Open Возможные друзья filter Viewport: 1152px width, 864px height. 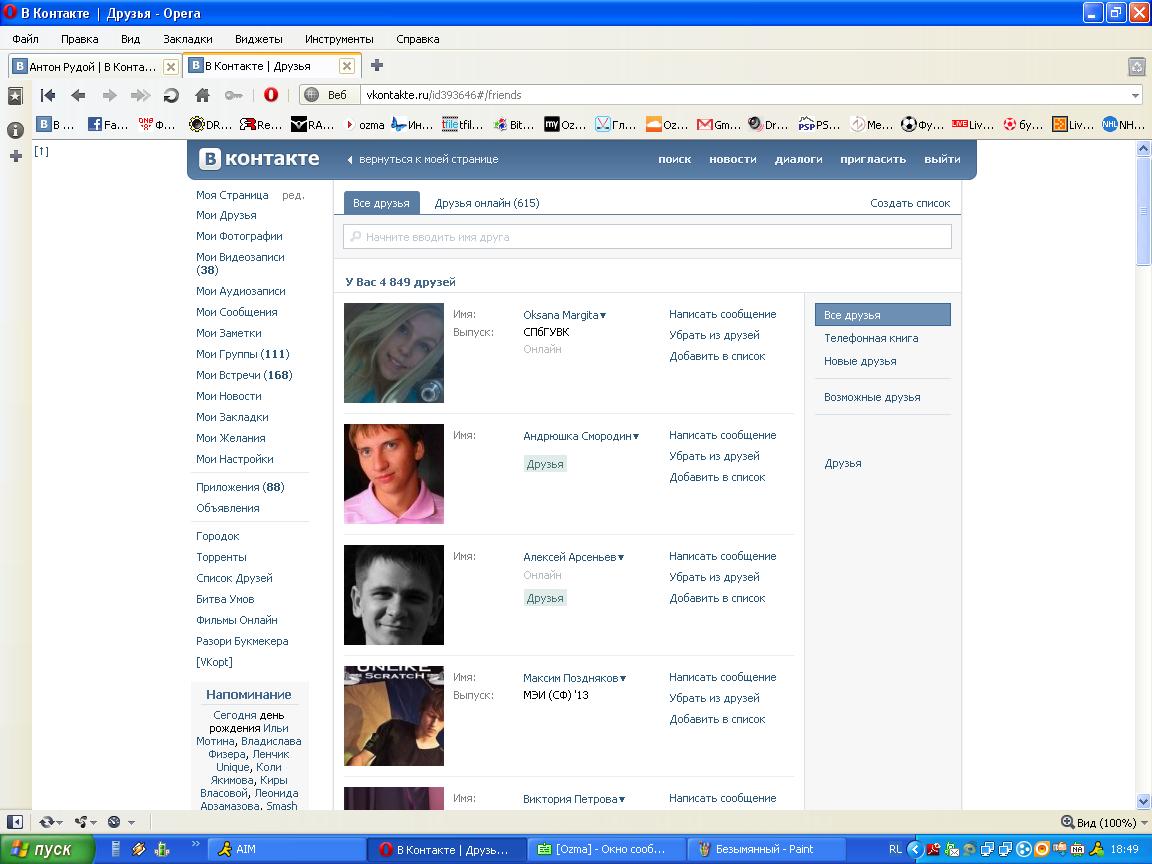click(872, 397)
